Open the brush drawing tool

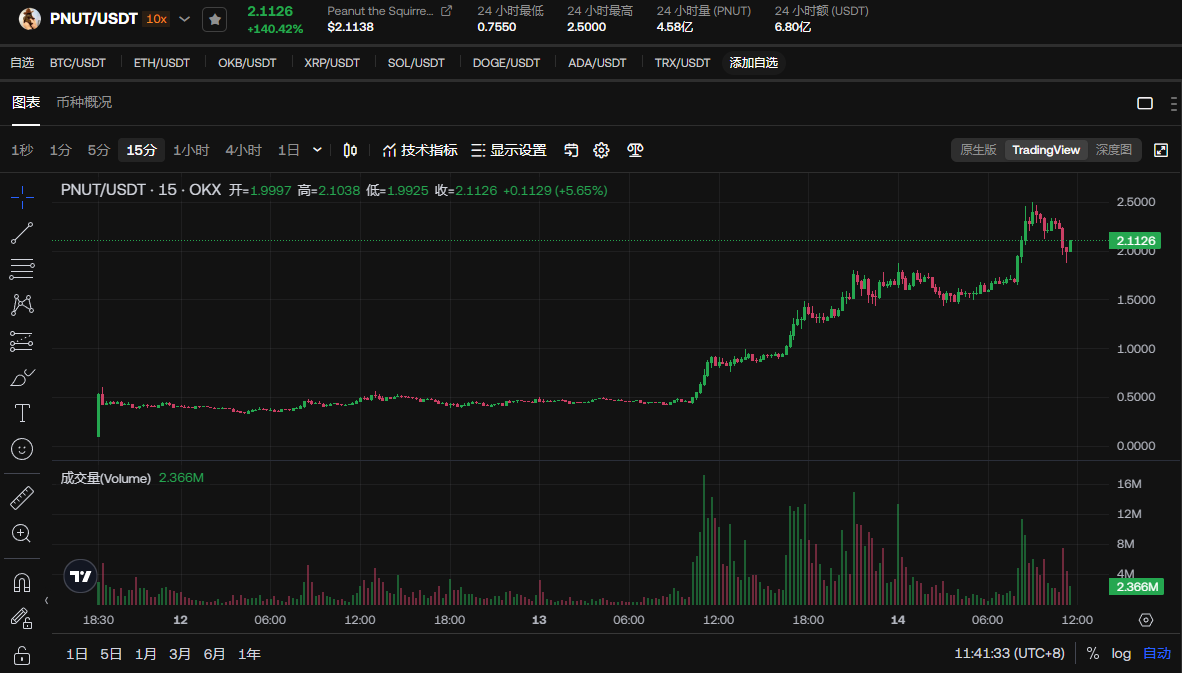point(22,377)
